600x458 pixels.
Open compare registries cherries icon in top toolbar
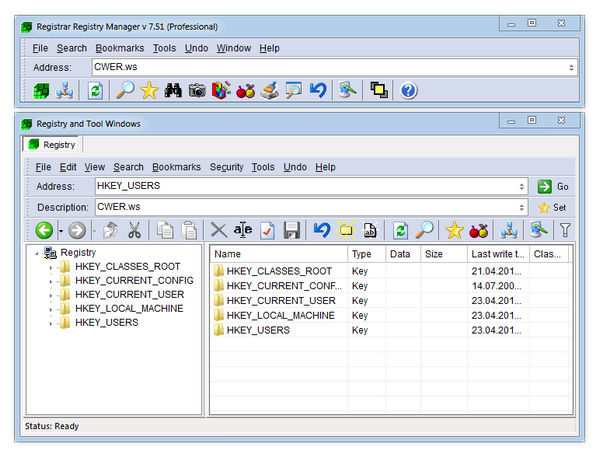[246, 91]
